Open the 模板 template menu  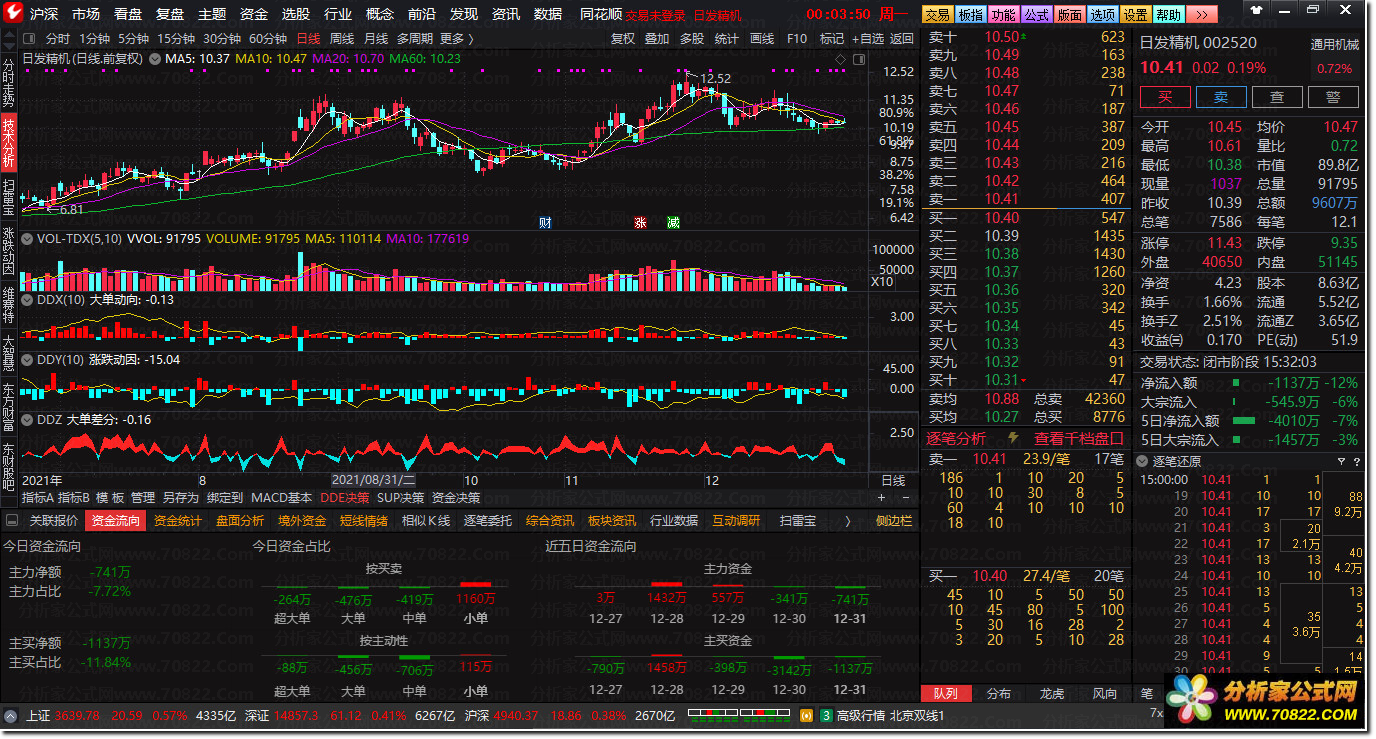click(x=110, y=497)
